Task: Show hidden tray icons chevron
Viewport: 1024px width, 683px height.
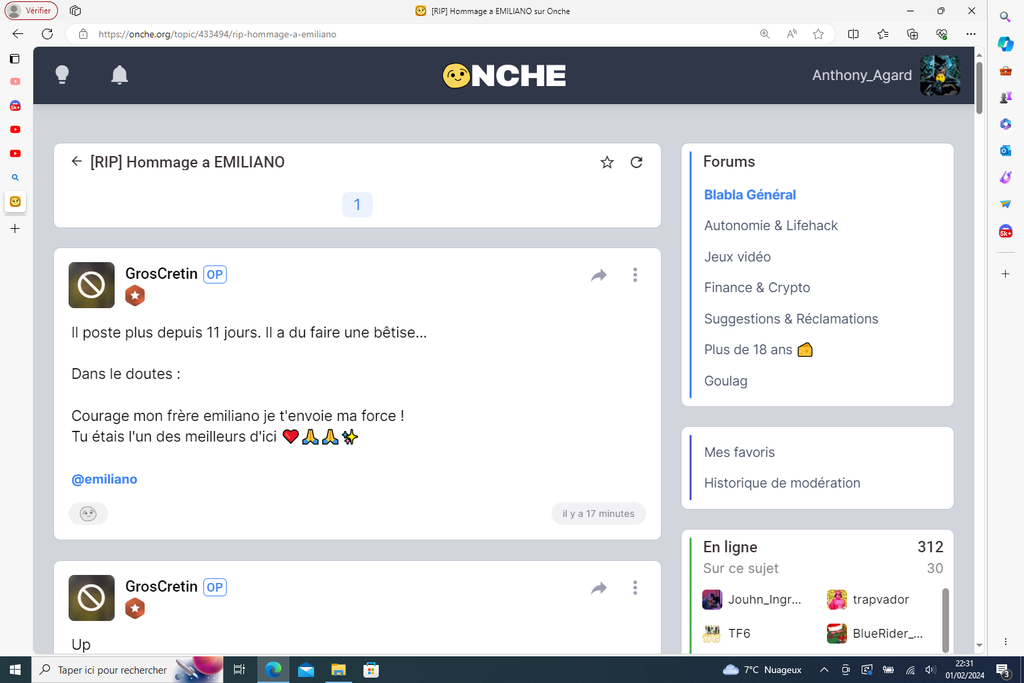Action: (x=824, y=670)
